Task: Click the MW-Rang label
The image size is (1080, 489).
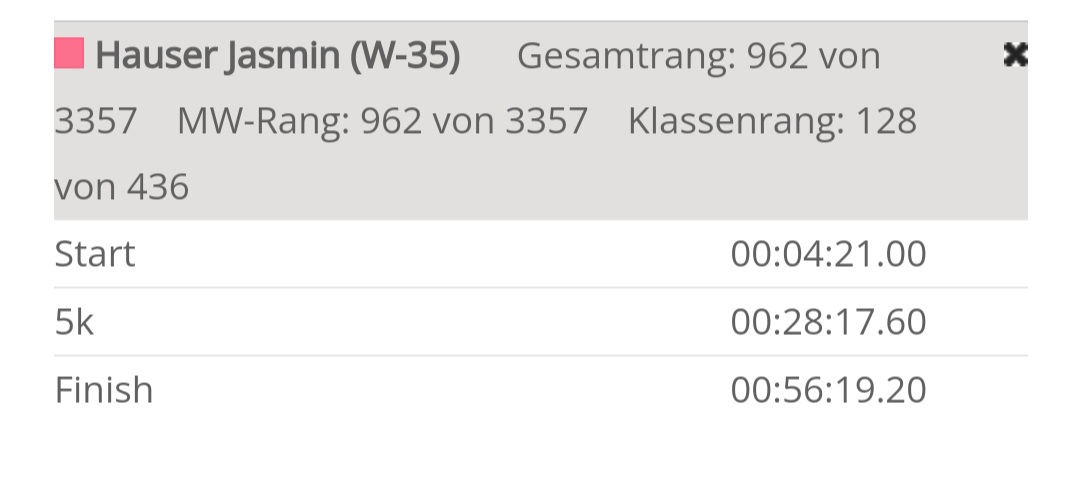Action: coord(263,121)
